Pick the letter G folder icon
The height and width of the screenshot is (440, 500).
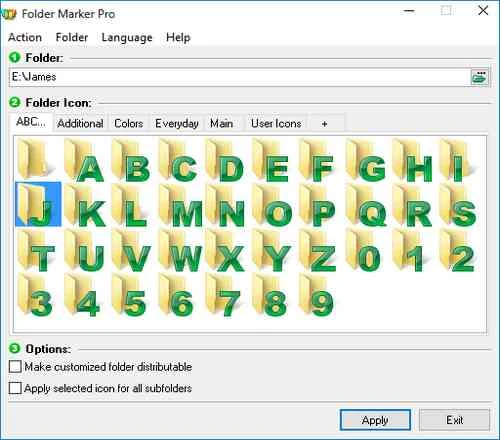click(x=366, y=160)
